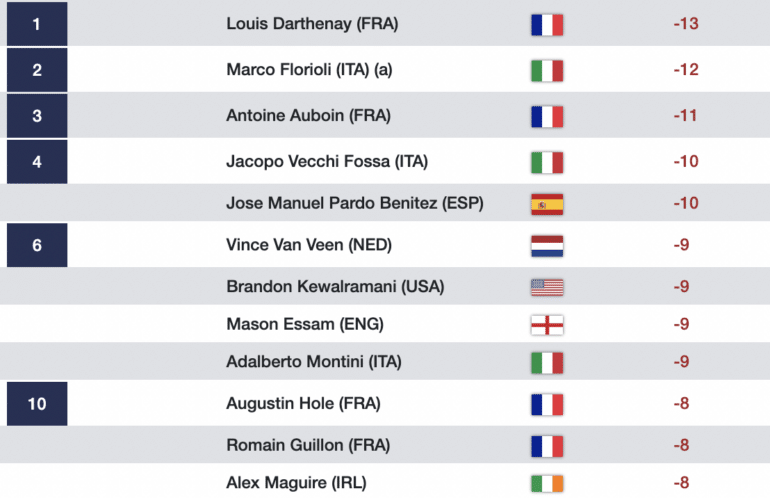The height and width of the screenshot is (498, 770).
Task: Click the -12 score for Marco Florioli
Action: pyautogui.click(x=686, y=69)
